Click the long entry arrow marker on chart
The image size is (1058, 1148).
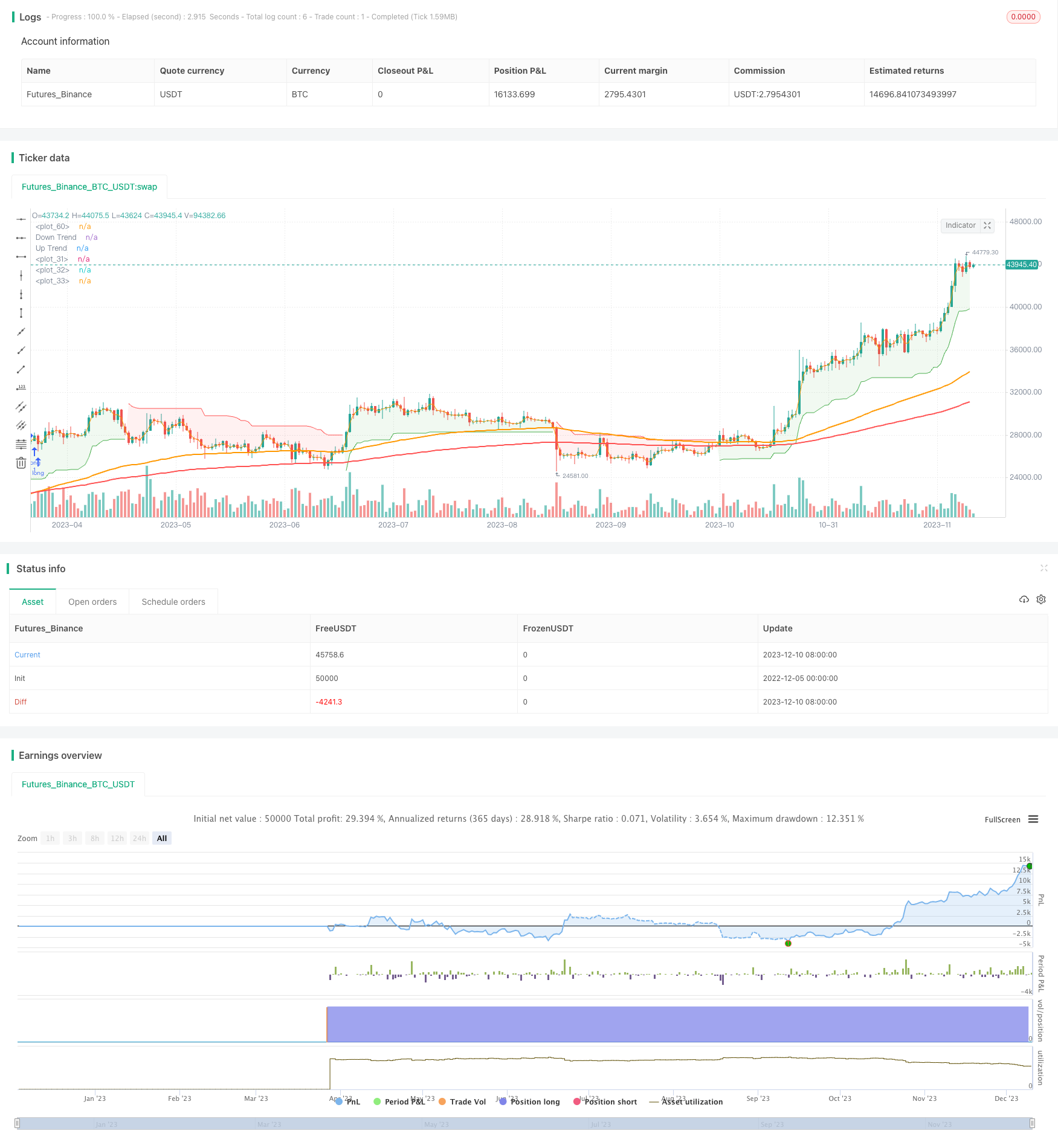(34, 450)
